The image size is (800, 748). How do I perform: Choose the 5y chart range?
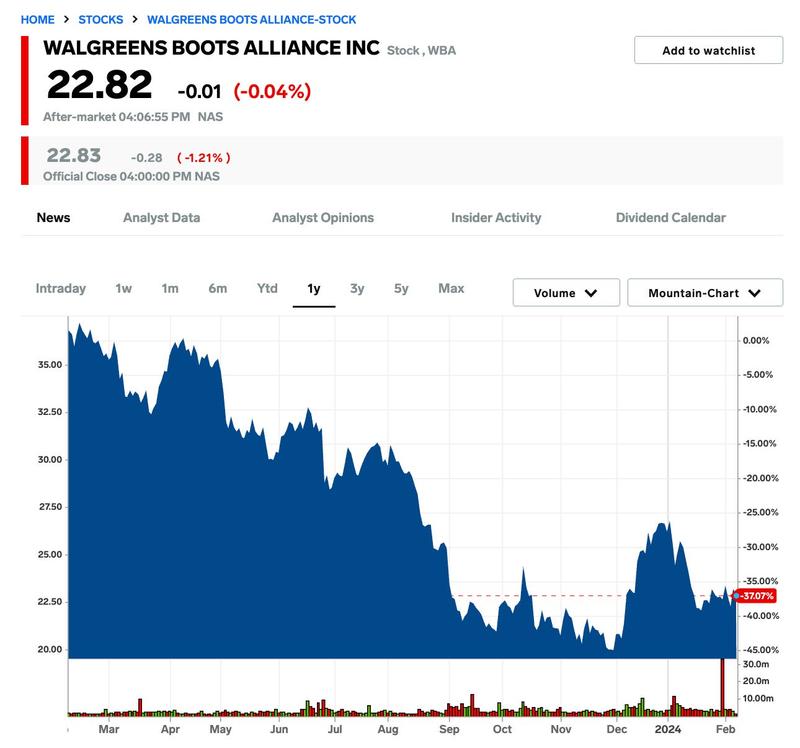coord(401,289)
